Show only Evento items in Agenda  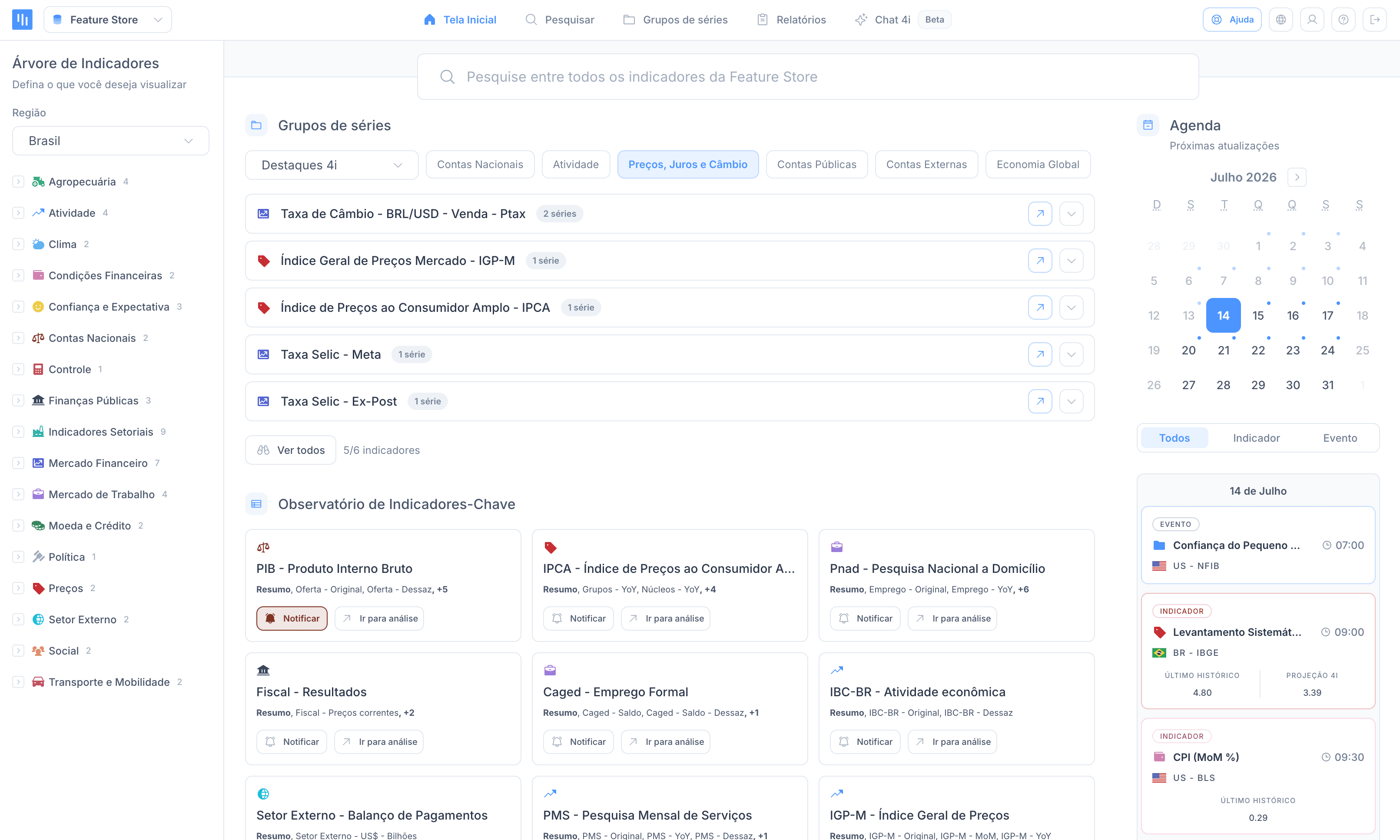(1340, 438)
